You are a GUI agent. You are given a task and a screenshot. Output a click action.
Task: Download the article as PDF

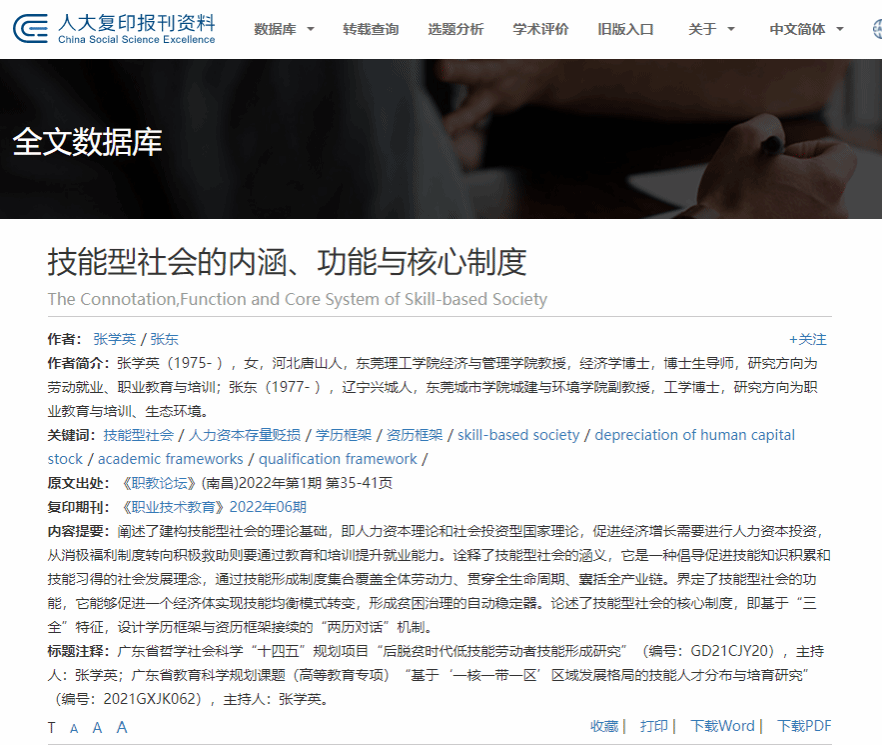coord(804,726)
